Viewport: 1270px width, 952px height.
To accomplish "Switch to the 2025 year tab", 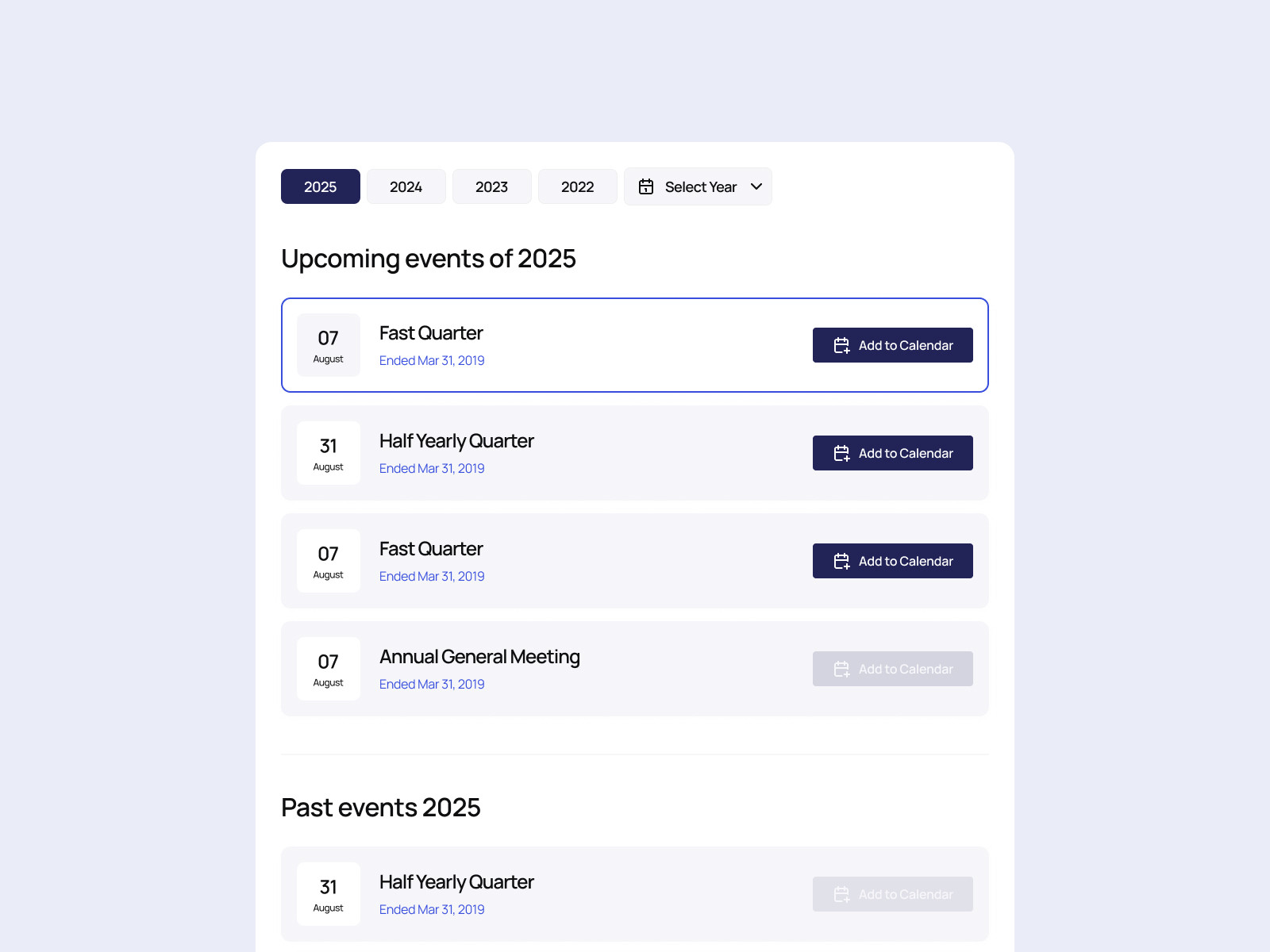I will click(x=321, y=186).
